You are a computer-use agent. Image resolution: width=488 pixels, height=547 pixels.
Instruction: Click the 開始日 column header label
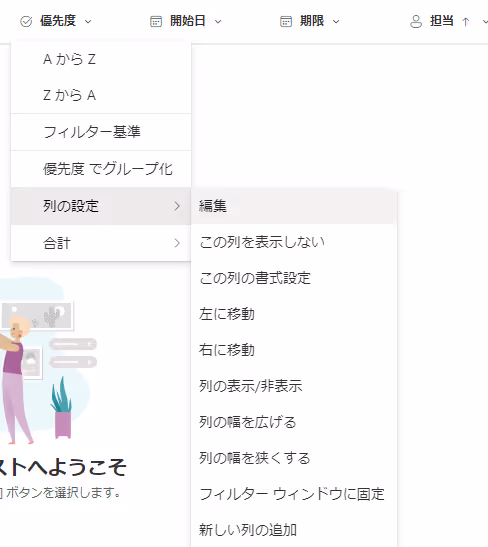[x=188, y=21]
